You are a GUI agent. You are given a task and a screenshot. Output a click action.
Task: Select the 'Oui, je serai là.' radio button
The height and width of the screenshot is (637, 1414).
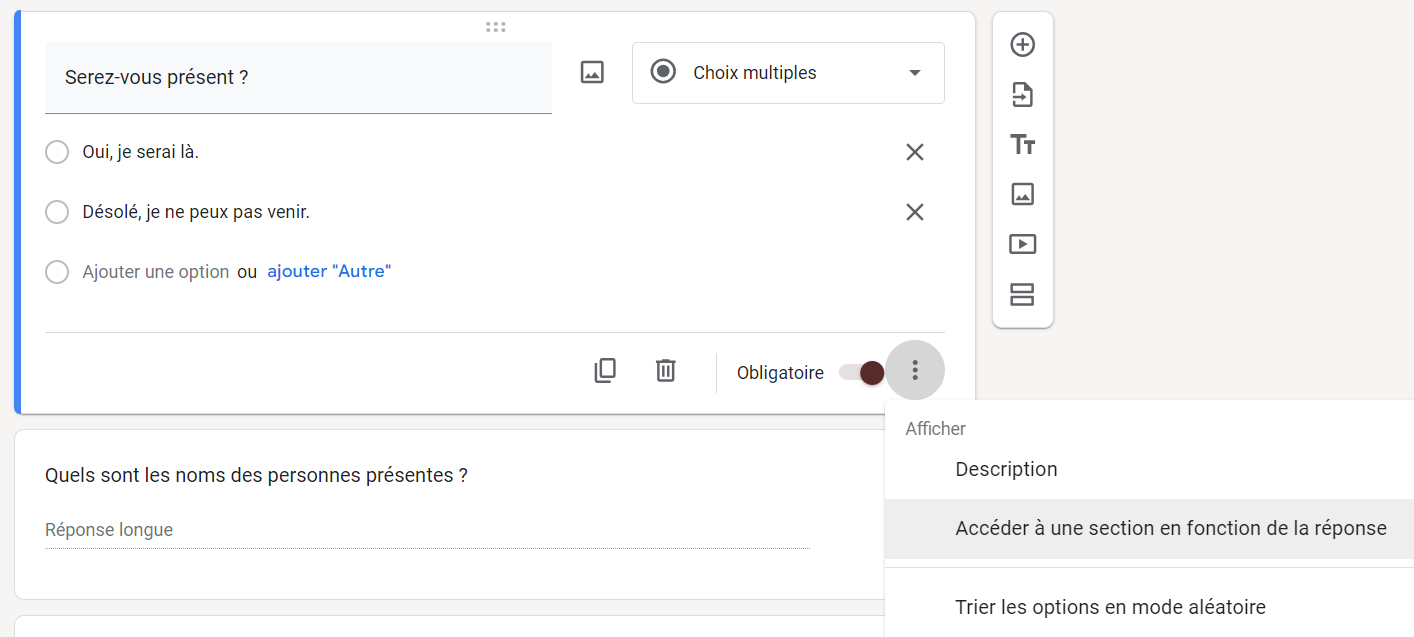point(57,152)
